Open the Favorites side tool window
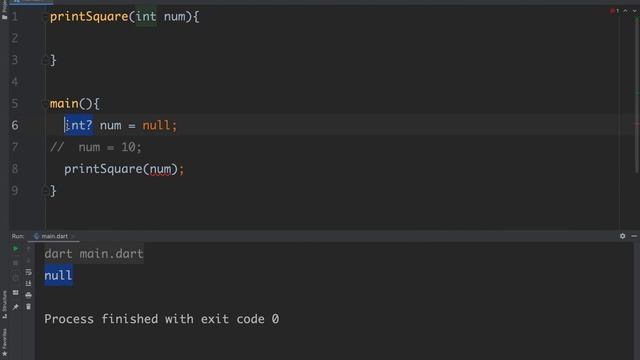 (x=4, y=342)
